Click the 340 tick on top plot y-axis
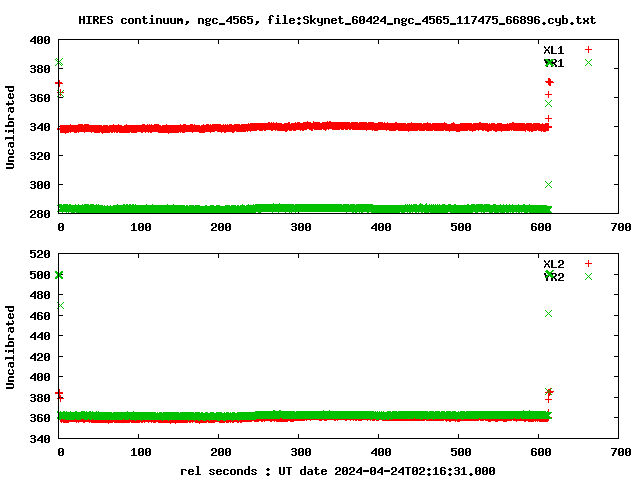640x480 pixels. tap(40, 127)
